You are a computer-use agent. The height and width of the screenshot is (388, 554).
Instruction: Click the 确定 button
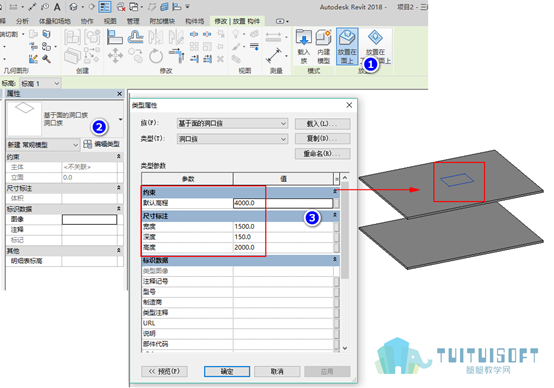click(227, 371)
